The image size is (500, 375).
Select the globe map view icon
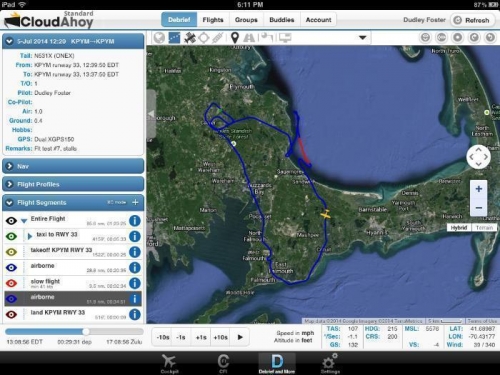point(159,38)
